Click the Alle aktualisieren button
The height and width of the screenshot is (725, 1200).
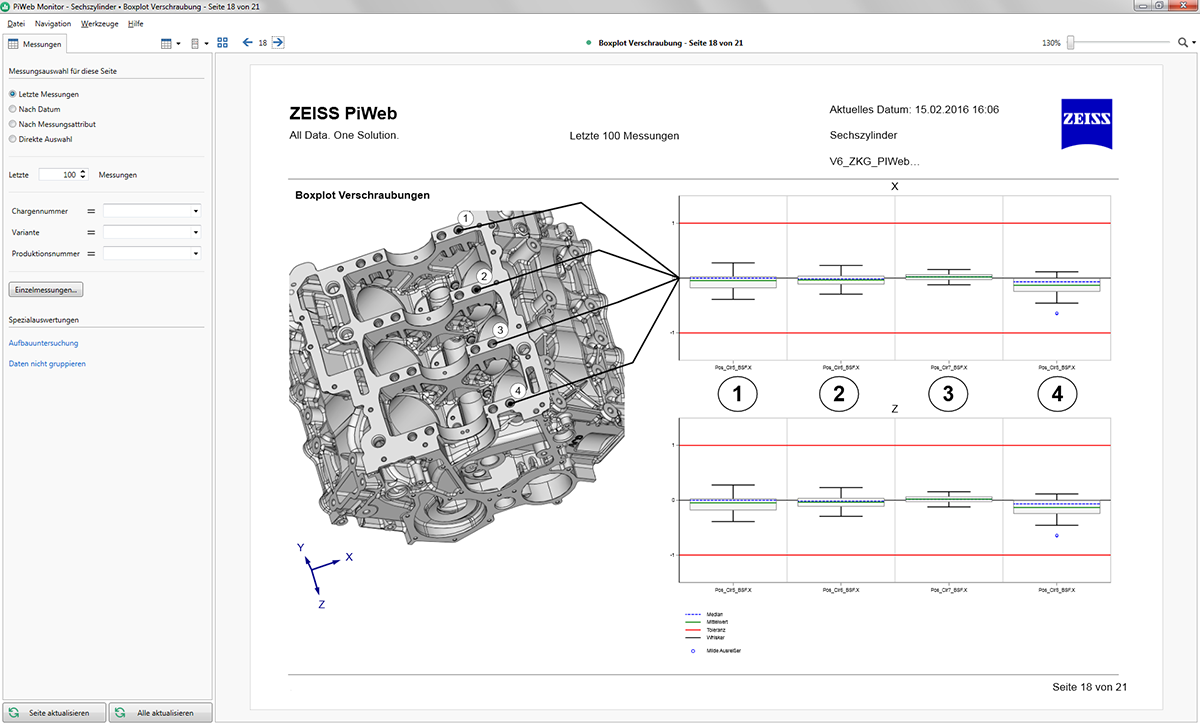[x=161, y=713]
